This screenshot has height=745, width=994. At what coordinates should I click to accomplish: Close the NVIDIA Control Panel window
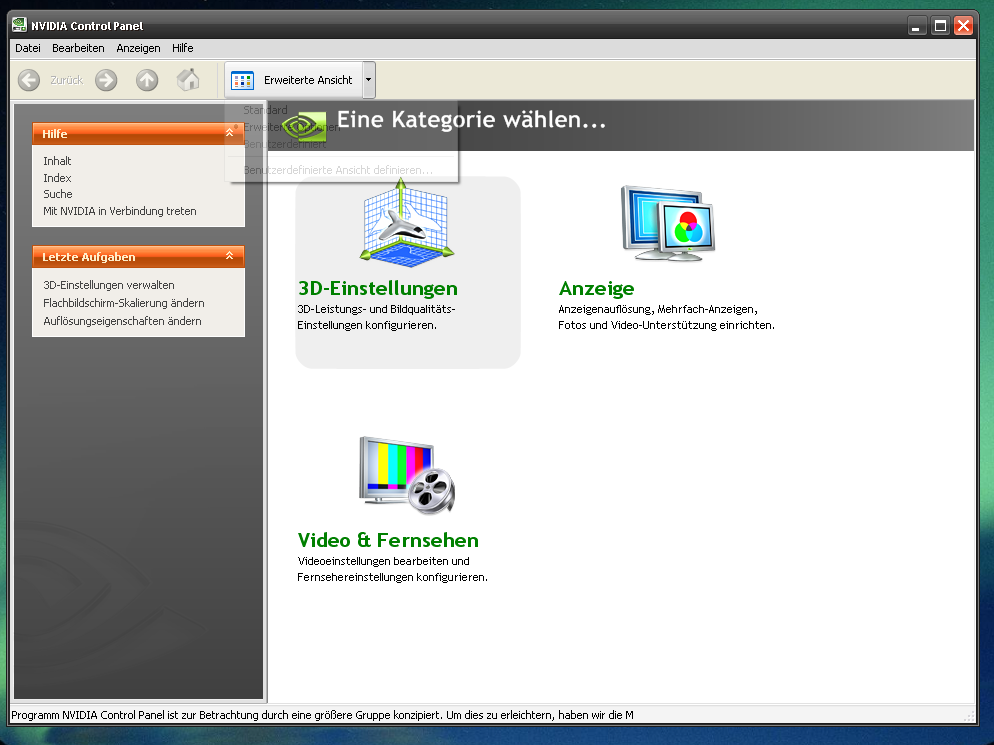coord(964,26)
